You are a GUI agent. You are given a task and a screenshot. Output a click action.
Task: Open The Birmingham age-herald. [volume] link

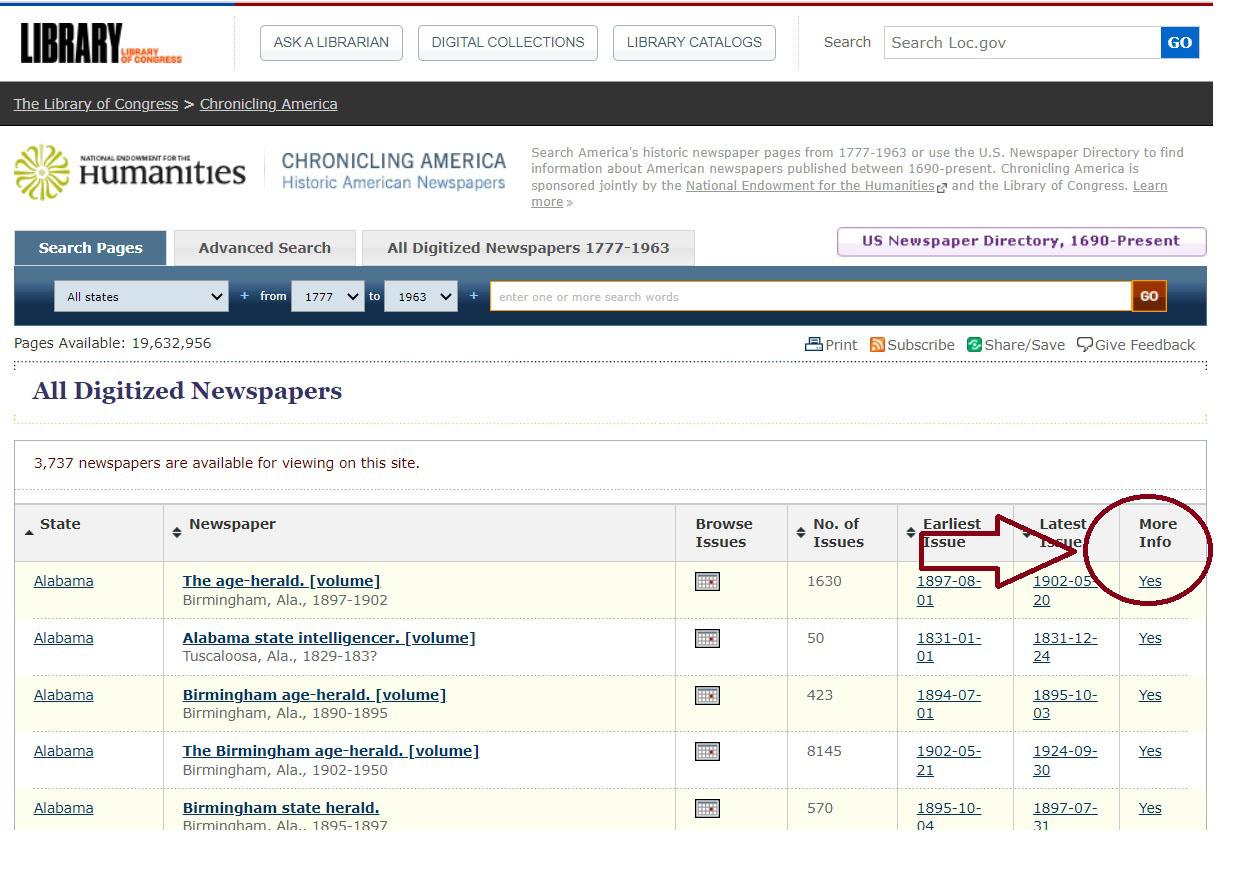[x=331, y=751]
